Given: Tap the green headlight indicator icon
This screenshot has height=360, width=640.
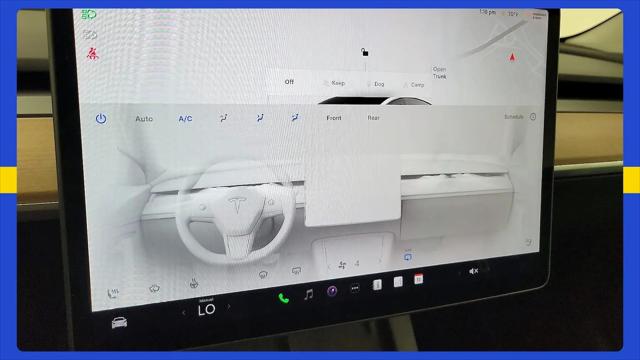Looking at the screenshot, I should pos(89,15).
